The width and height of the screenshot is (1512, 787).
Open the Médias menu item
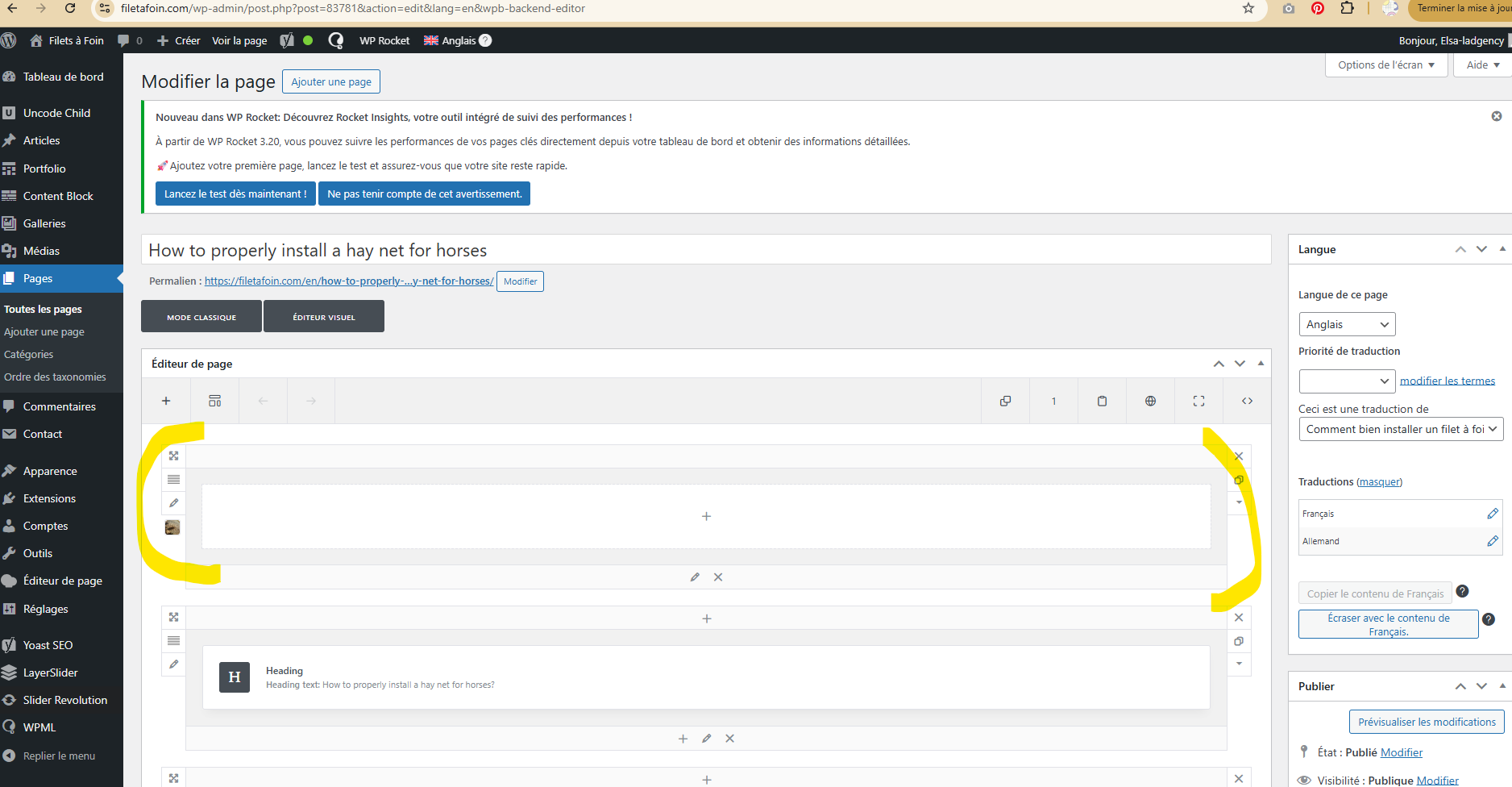point(61,251)
